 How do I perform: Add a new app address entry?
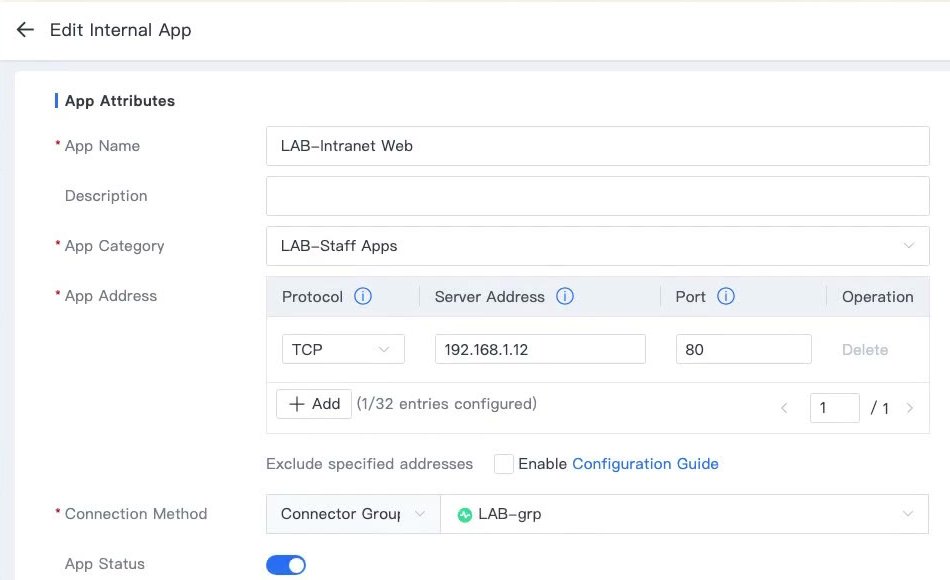coord(314,404)
